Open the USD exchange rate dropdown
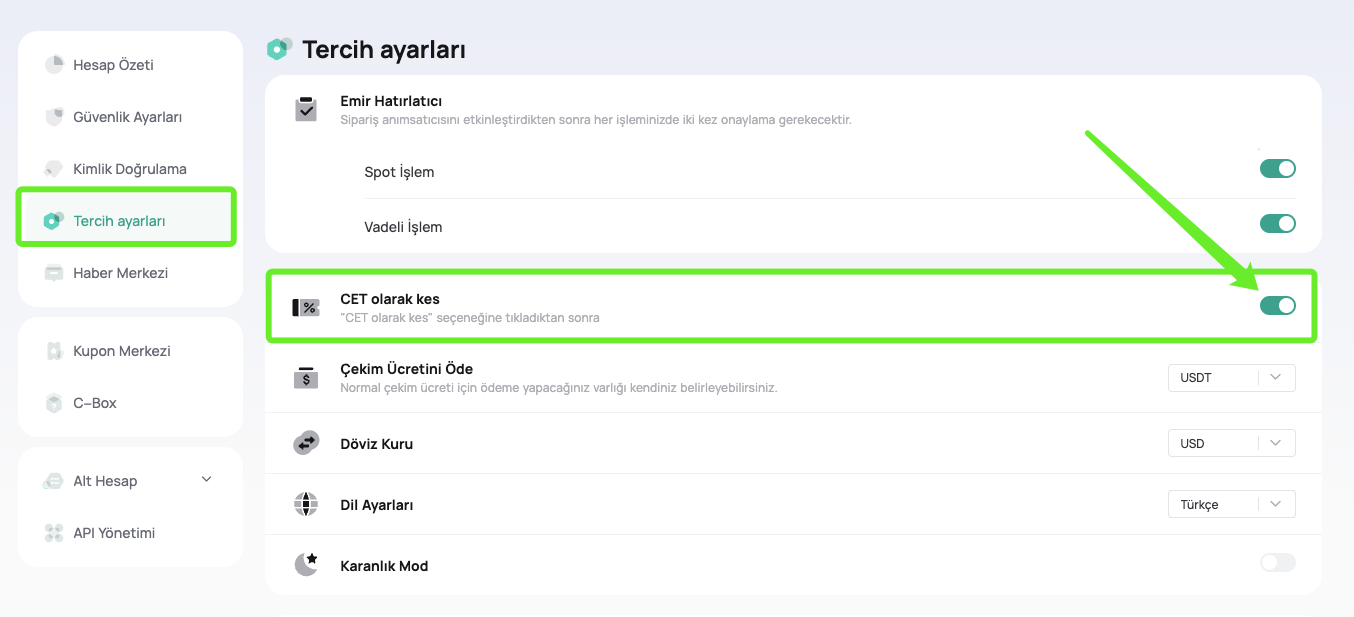Screen dimensions: 1354x617 click(x=1232, y=443)
